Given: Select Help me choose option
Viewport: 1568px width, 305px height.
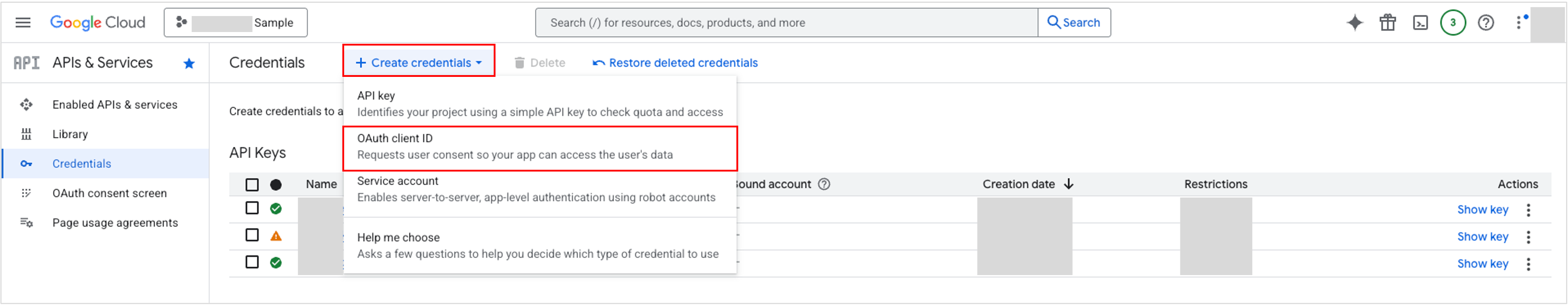Looking at the screenshot, I should 540,246.
